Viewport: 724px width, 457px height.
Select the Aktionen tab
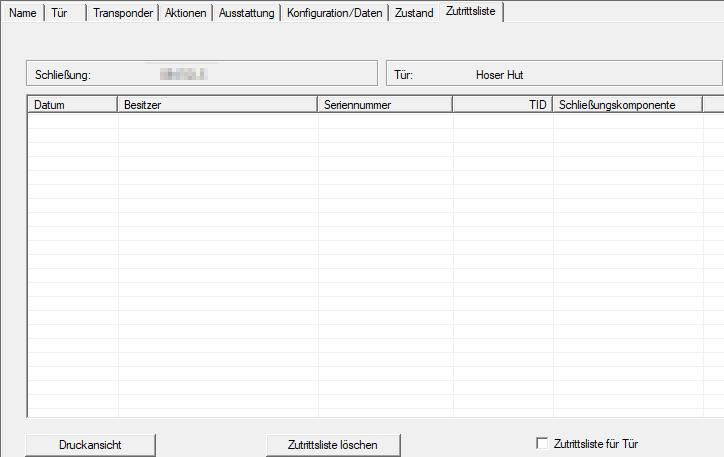(x=185, y=13)
